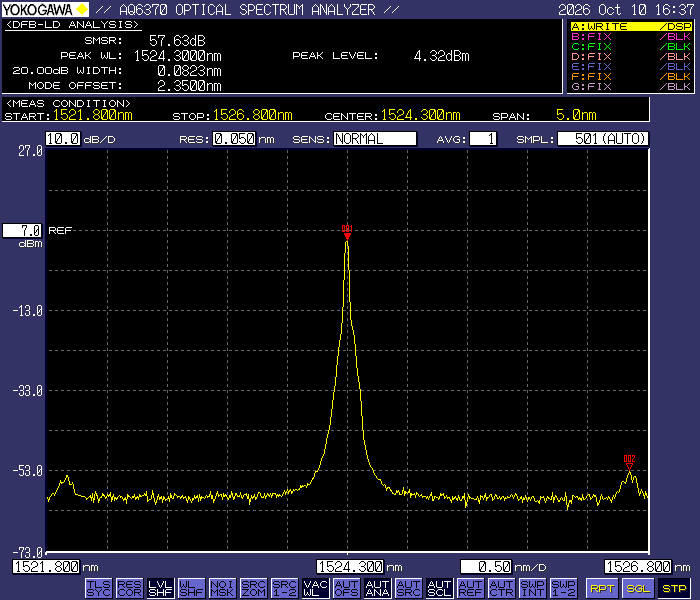Click the PEAK WL value 1524.3000nm
The width and height of the screenshot is (700, 600).
(x=178, y=56)
